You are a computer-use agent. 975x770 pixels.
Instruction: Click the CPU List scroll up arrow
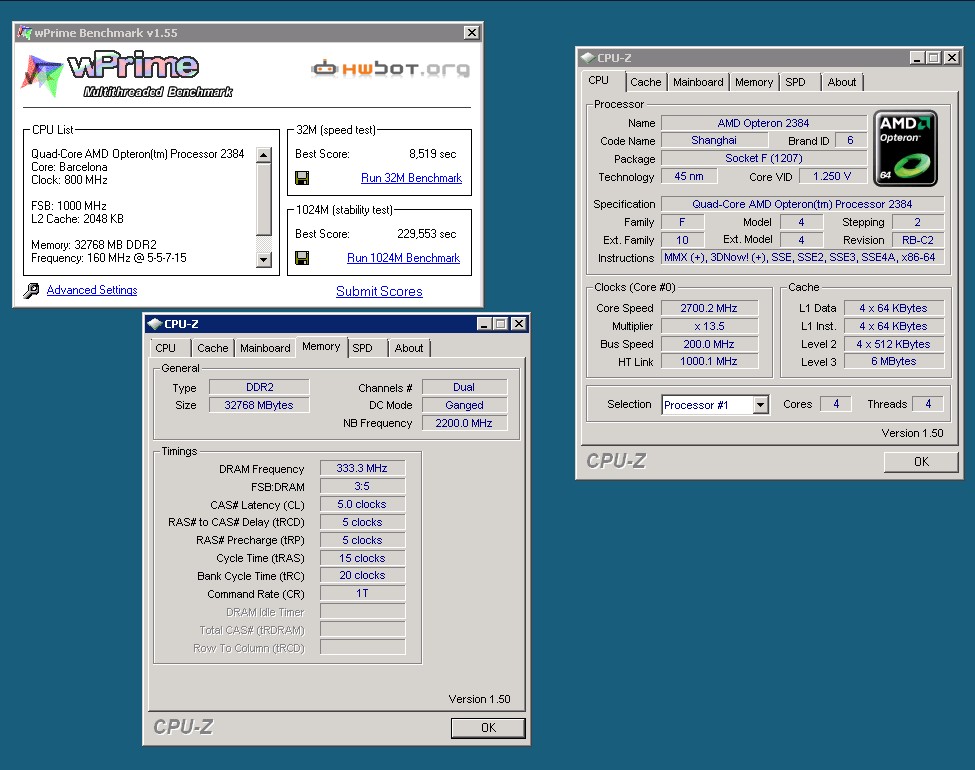264,155
